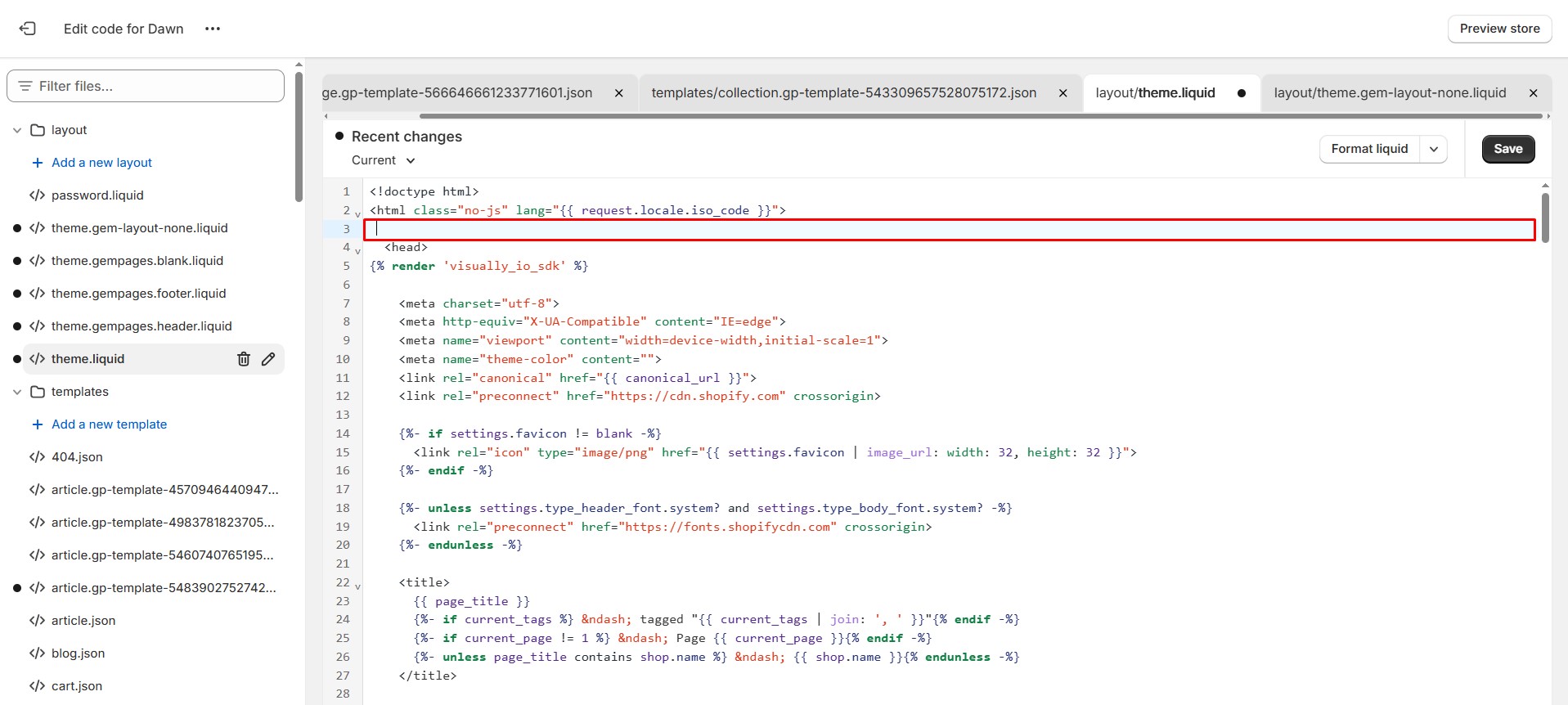Rename theme.liquid with pencil icon
The image size is (1568, 705).
click(268, 359)
